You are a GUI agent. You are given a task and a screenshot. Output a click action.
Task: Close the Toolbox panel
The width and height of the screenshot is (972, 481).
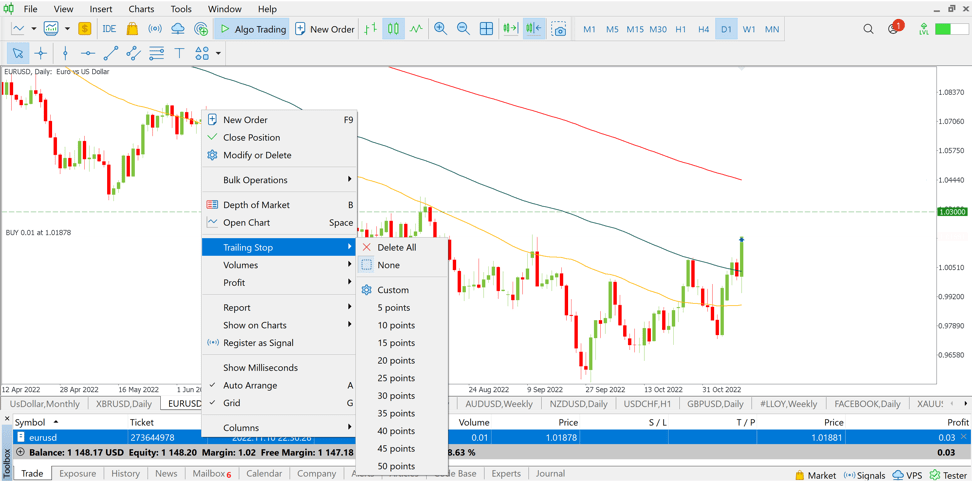click(x=7, y=418)
